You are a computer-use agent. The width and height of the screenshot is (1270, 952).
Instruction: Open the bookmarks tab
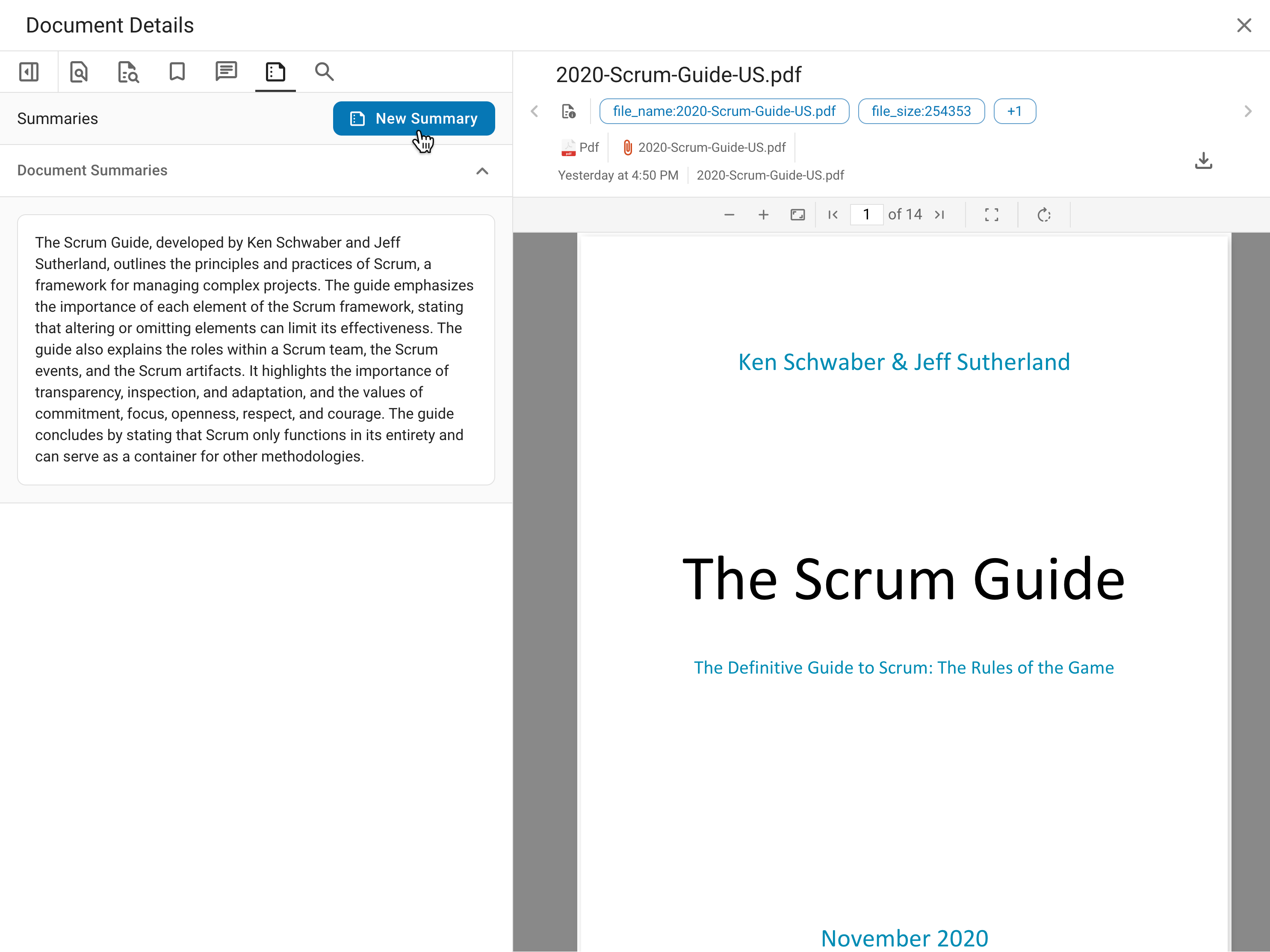[177, 72]
